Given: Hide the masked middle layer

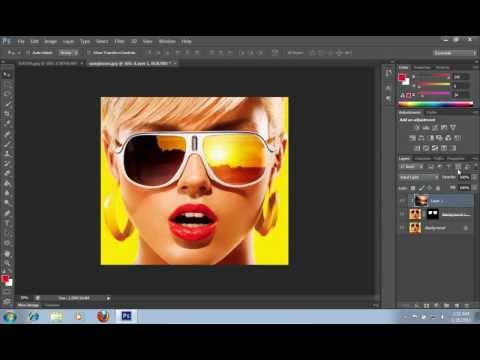Looking at the screenshot, I should (402, 214).
